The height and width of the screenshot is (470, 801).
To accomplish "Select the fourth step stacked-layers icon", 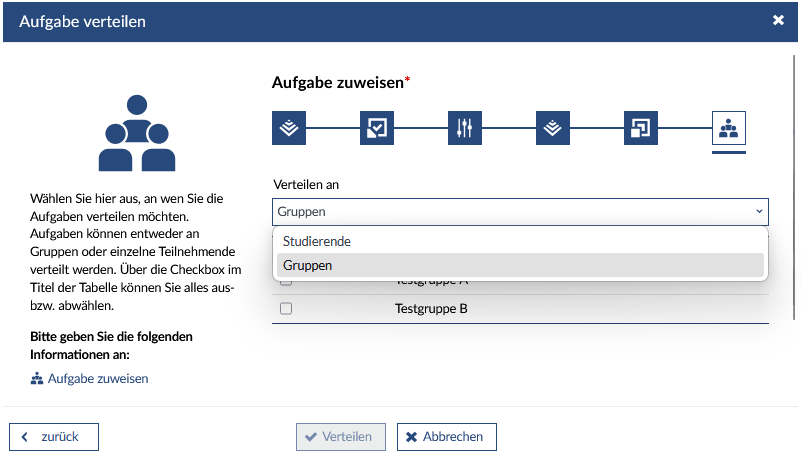I will (x=553, y=128).
